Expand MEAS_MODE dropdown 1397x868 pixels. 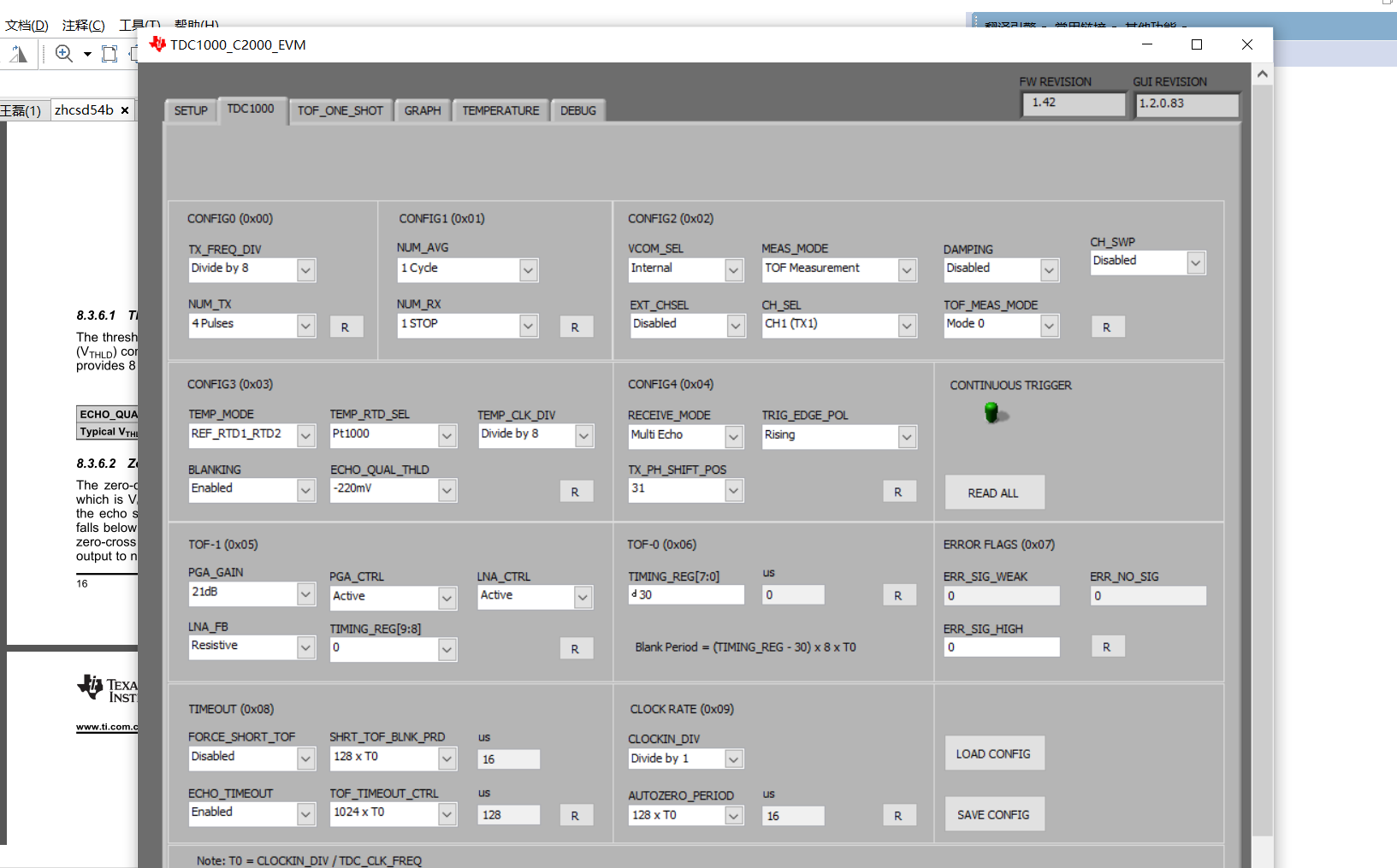(x=908, y=270)
